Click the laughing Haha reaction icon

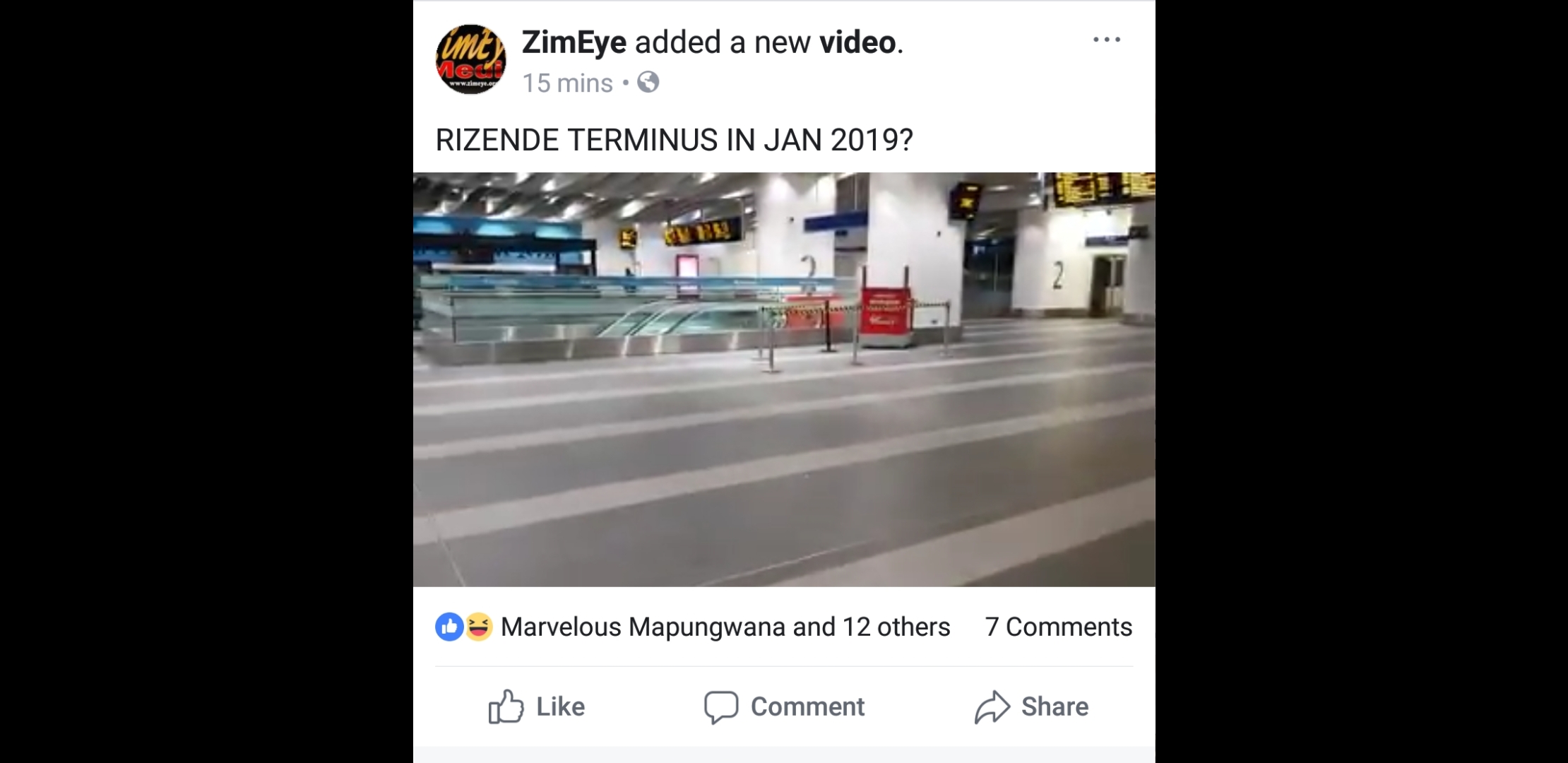click(478, 627)
